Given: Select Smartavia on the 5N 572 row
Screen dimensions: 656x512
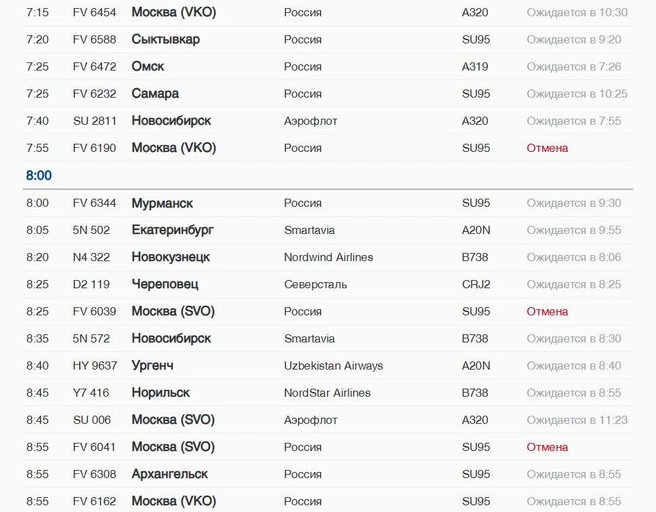Looking at the screenshot, I should 309,339.
